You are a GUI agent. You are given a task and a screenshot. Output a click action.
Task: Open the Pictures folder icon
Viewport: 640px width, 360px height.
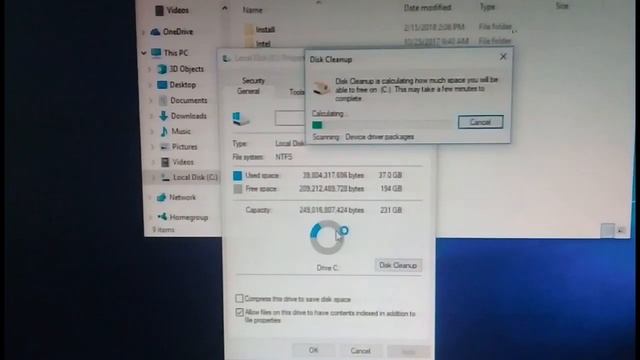tap(164, 147)
